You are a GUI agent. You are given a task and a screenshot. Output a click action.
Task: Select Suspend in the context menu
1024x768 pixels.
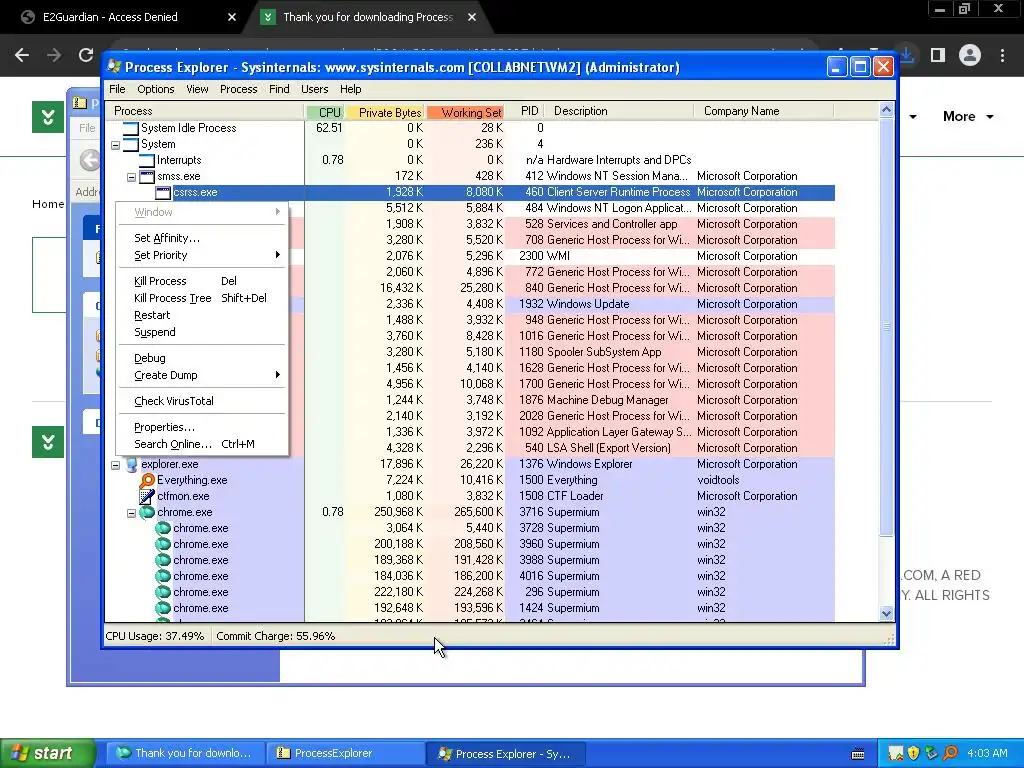click(202, 332)
